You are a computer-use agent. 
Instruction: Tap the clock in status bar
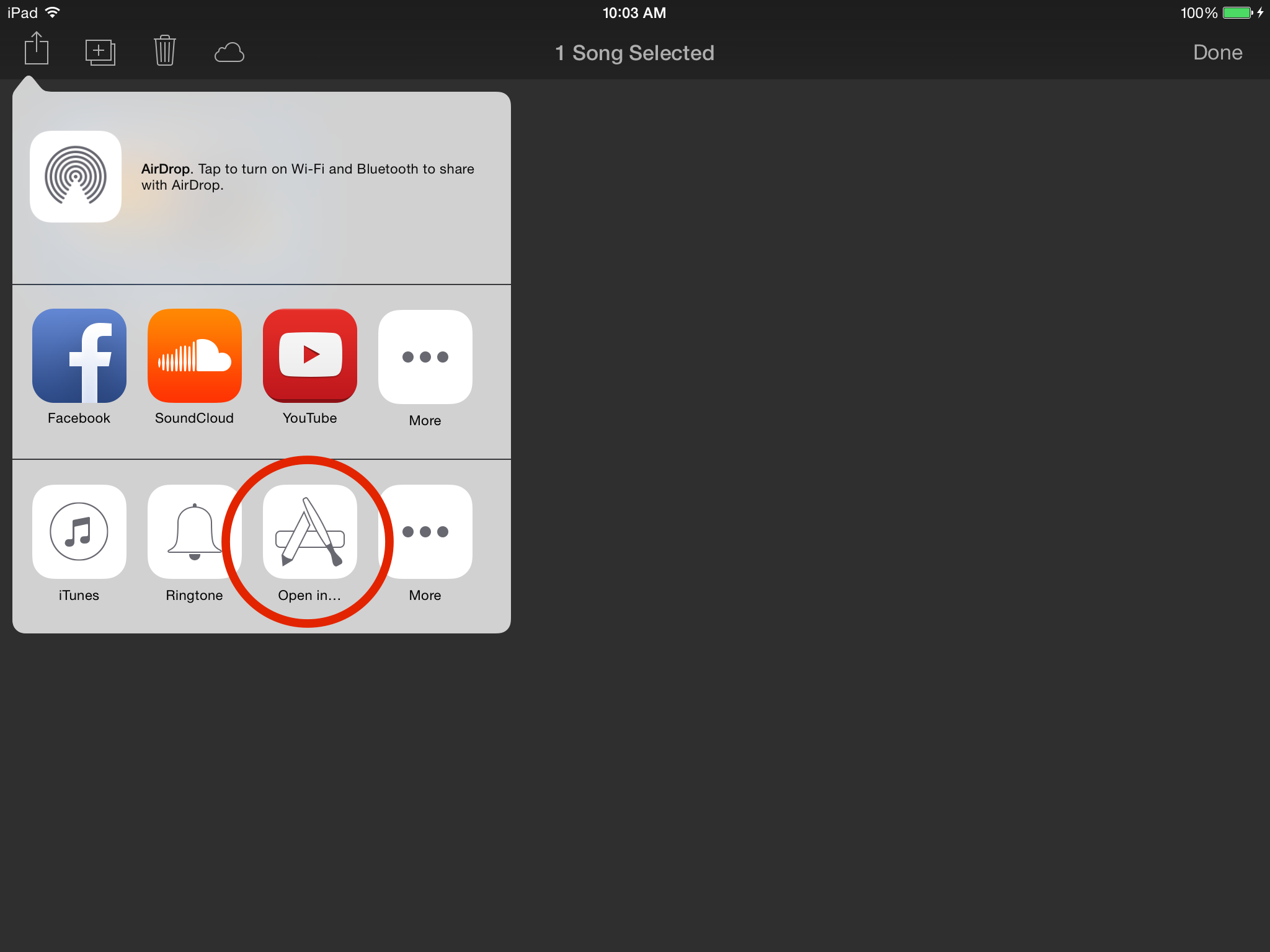coord(634,13)
